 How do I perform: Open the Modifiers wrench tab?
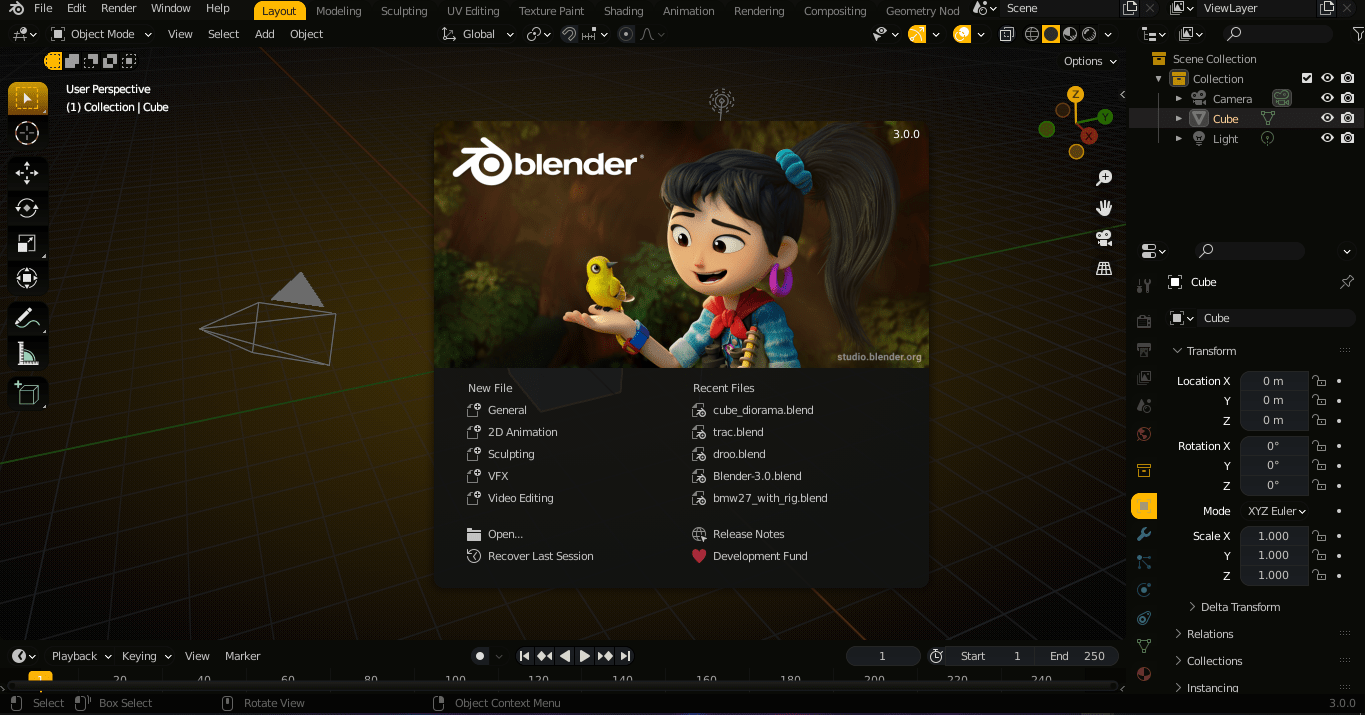click(1144, 534)
